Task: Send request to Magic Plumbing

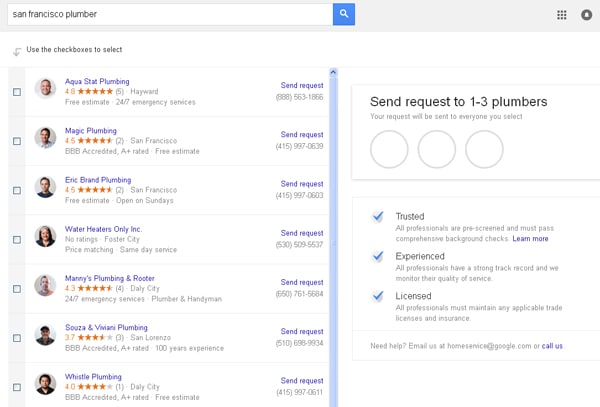Action: [302, 134]
